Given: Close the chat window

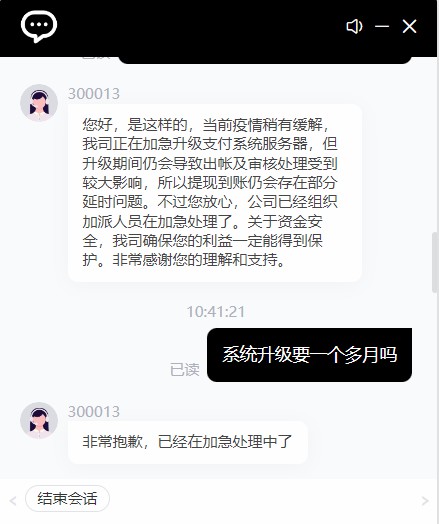Looking at the screenshot, I should (409, 26).
